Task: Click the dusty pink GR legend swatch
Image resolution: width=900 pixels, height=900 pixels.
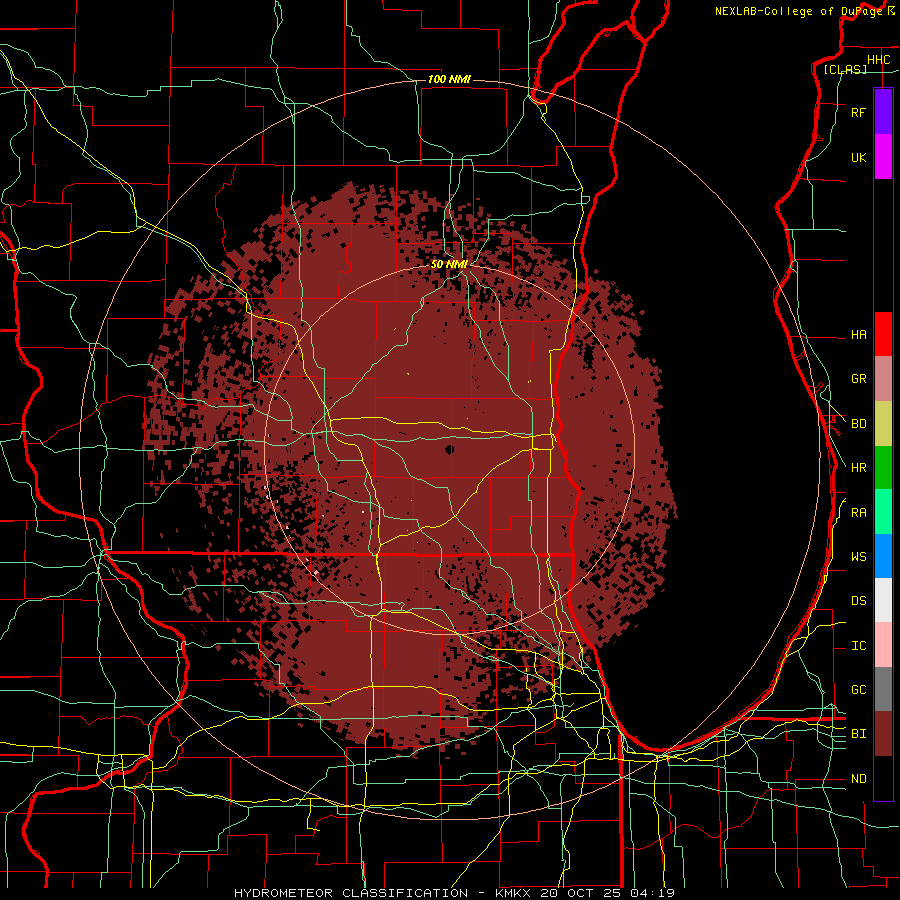Action: click(883, 378)
